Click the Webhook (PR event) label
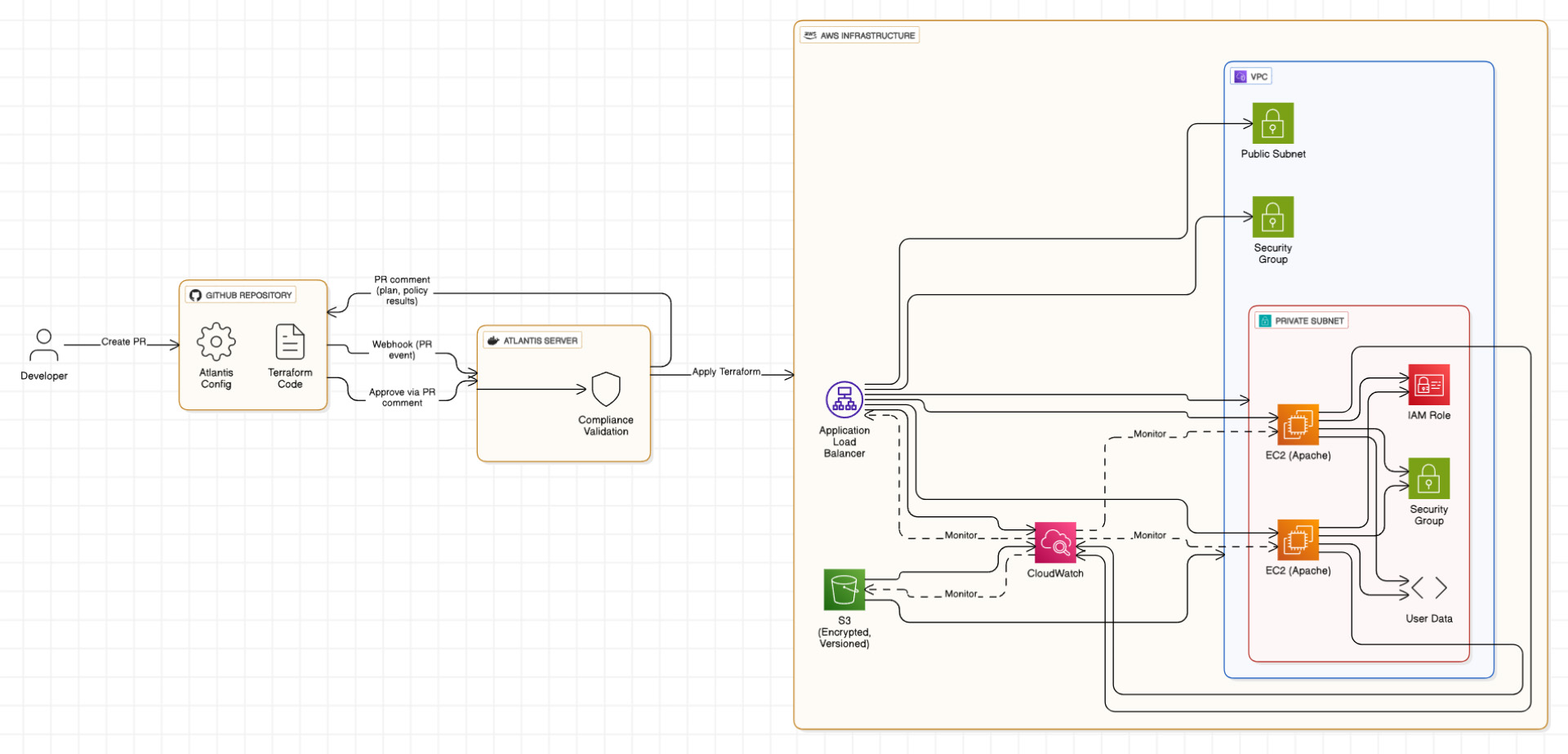 click(x=402, y=350)
